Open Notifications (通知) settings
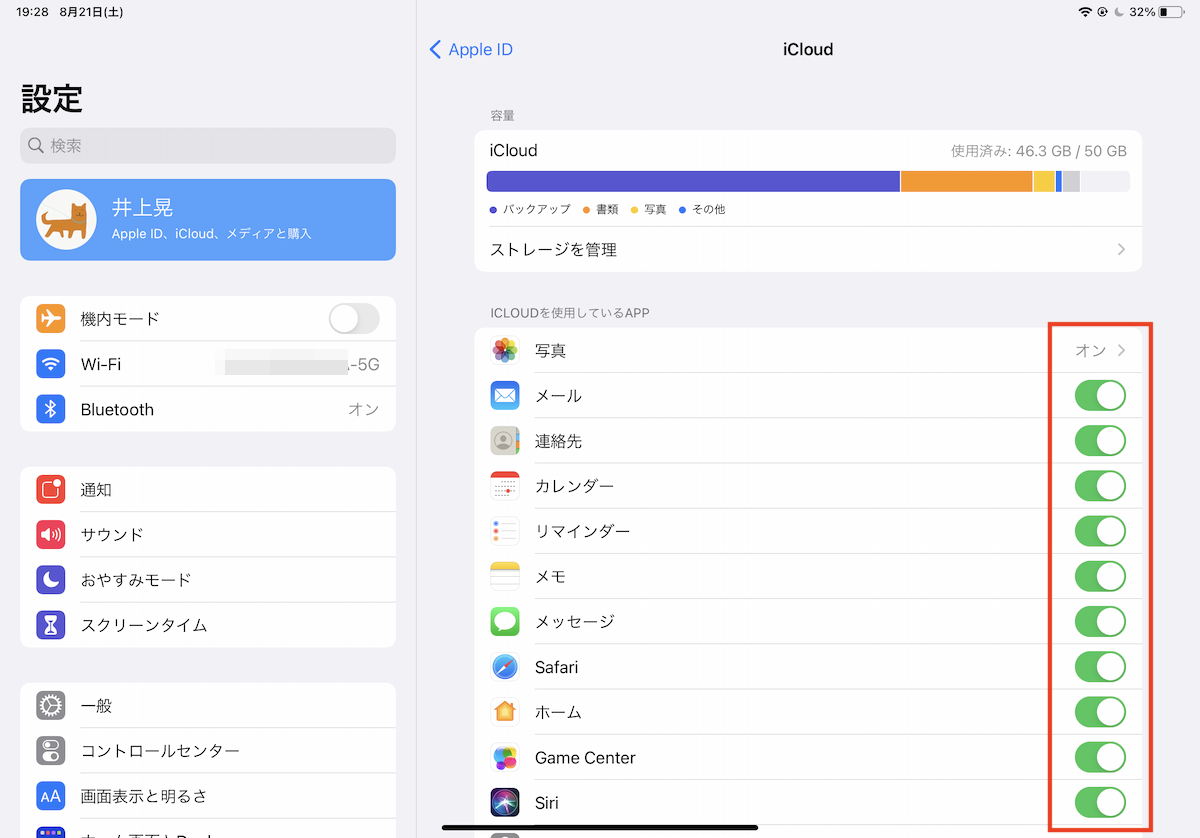1200x838 pixels. 208,489
